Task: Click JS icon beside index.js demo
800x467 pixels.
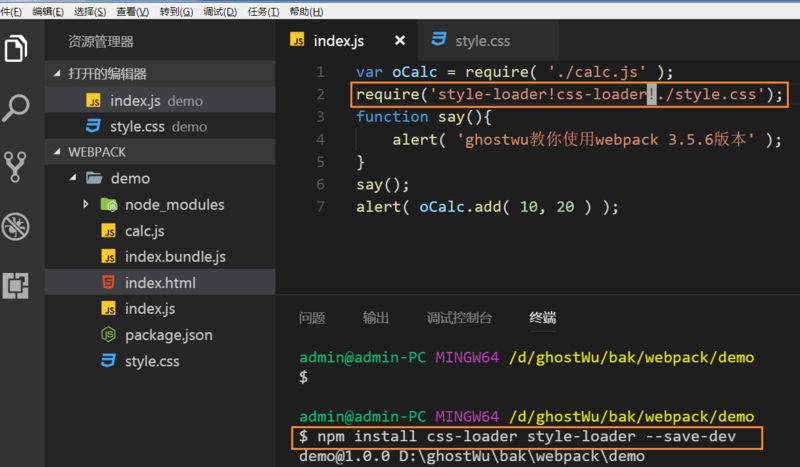Action: click(93, 101)
